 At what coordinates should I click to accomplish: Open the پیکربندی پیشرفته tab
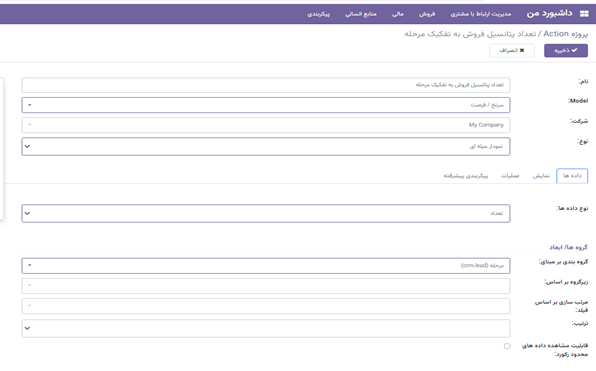point(466,176)
